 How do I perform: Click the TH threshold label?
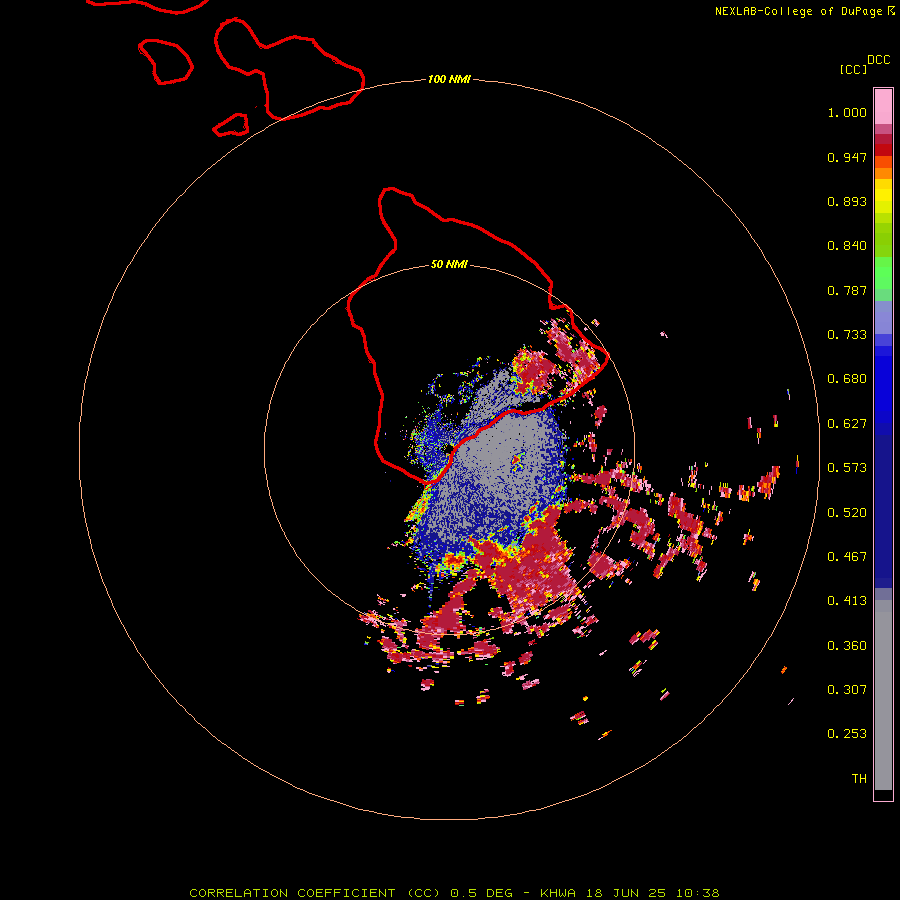[859, 779]
